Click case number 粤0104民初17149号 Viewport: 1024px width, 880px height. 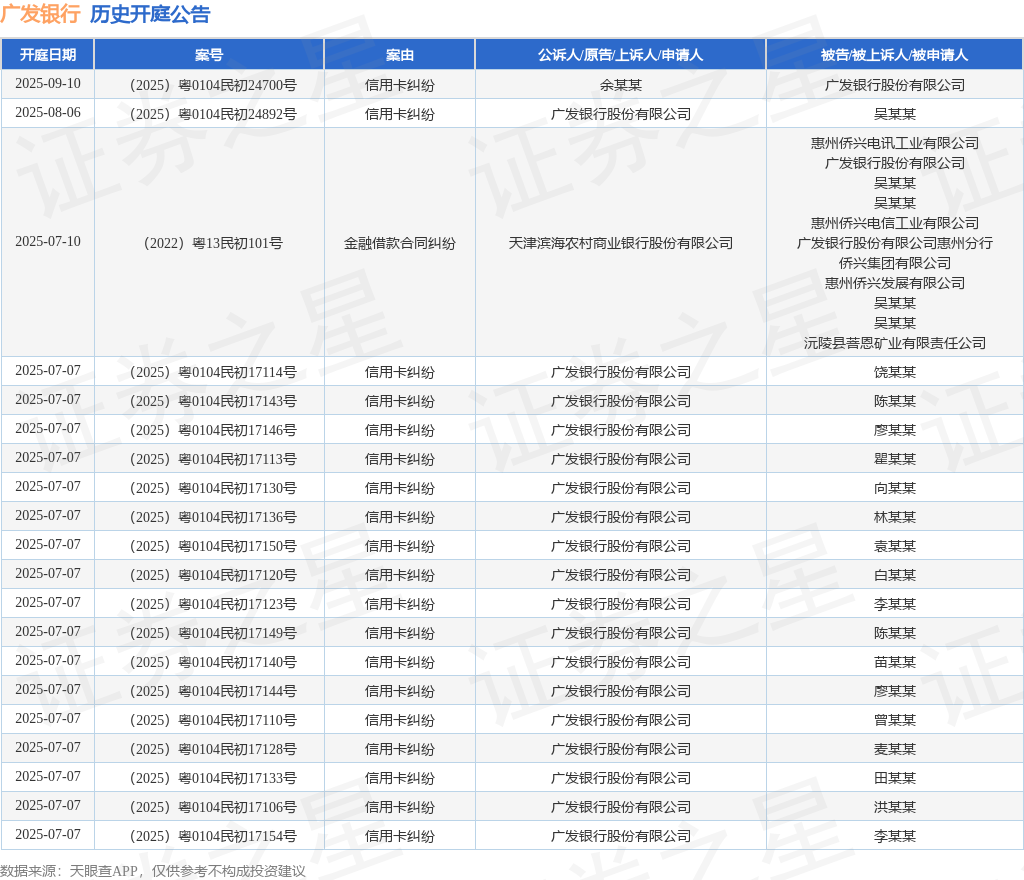coord(213,633)
